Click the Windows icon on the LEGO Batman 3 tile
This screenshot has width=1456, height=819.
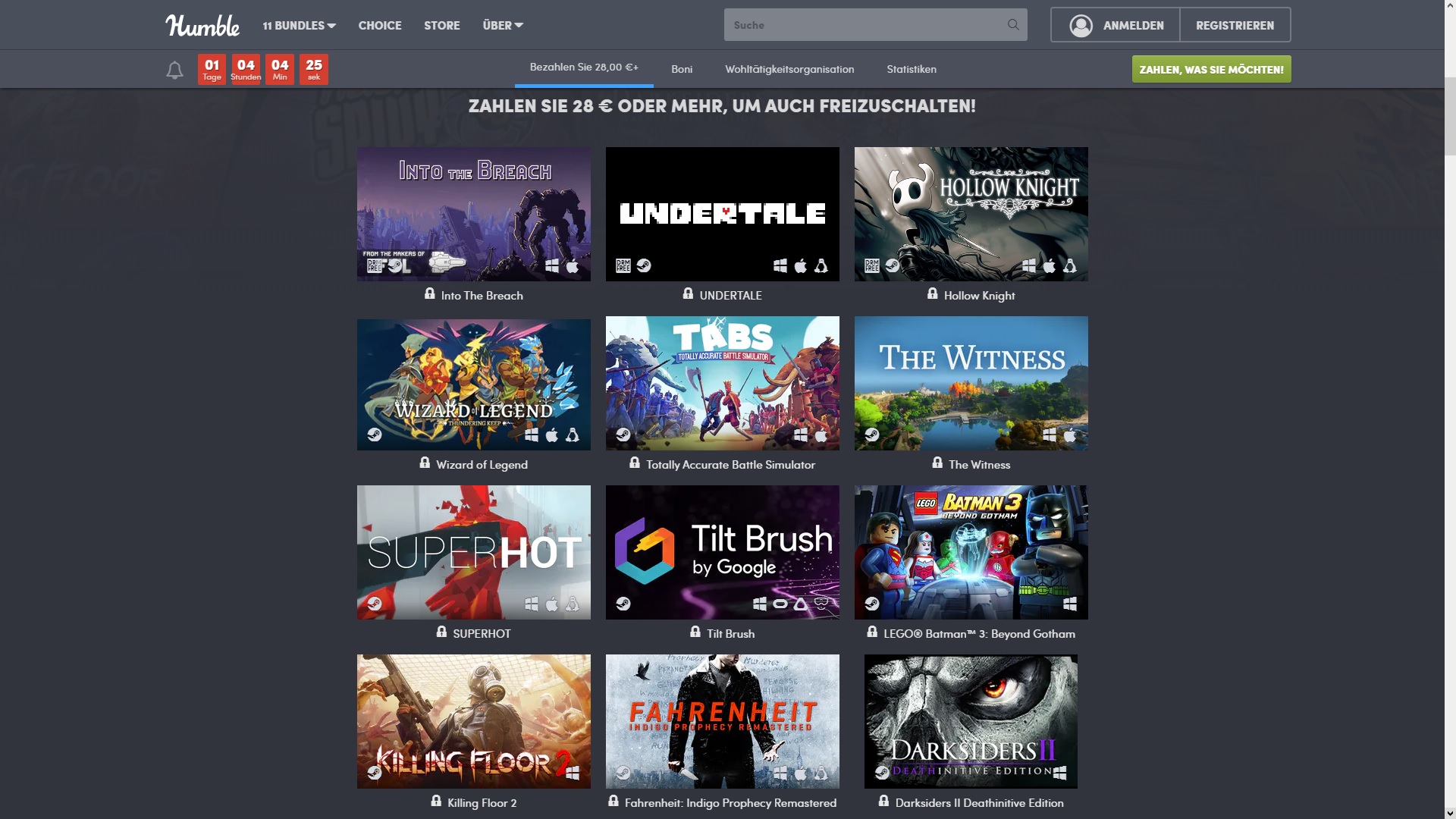1070,604
